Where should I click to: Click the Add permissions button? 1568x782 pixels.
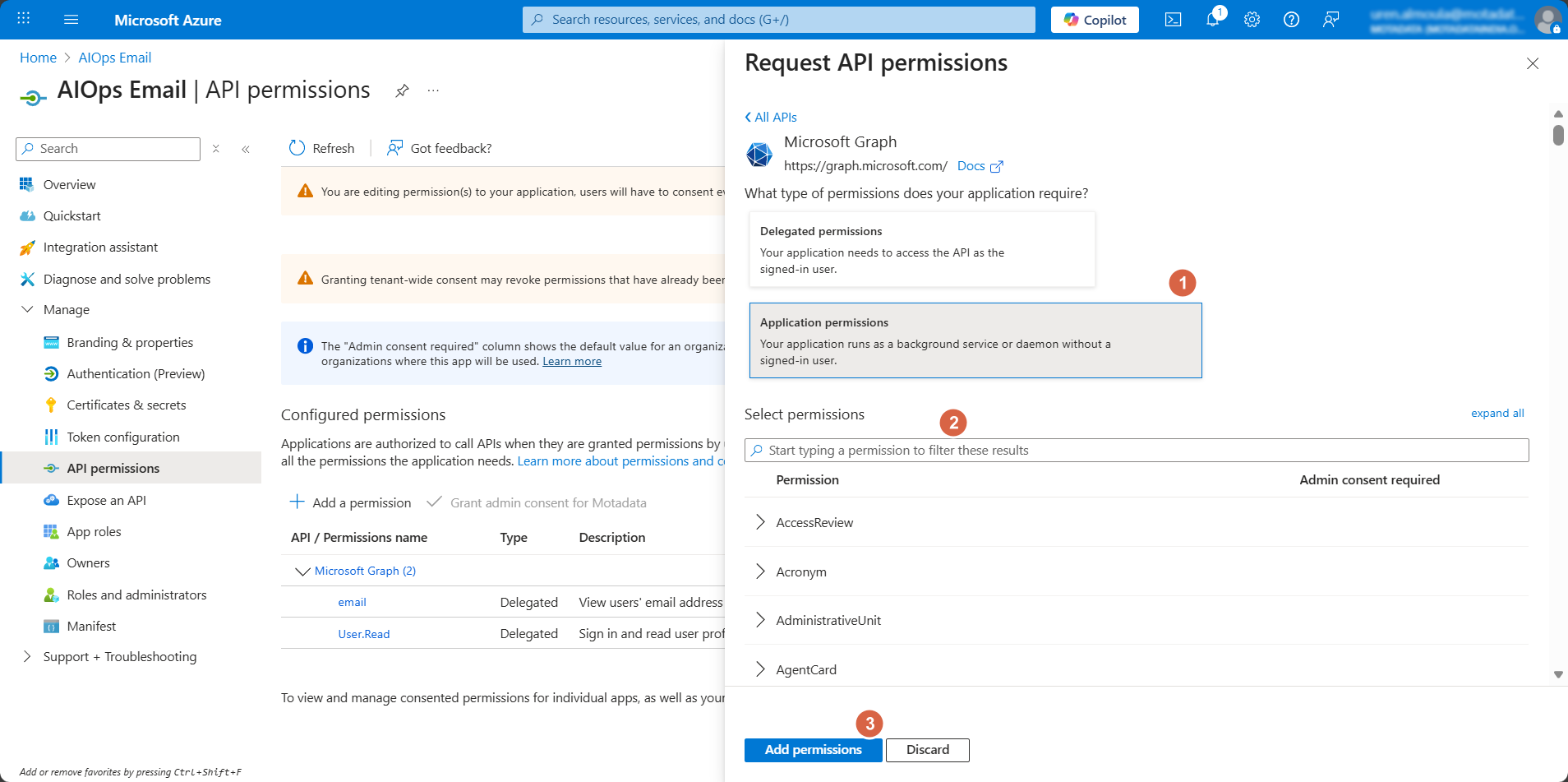[x=813, y=750]
